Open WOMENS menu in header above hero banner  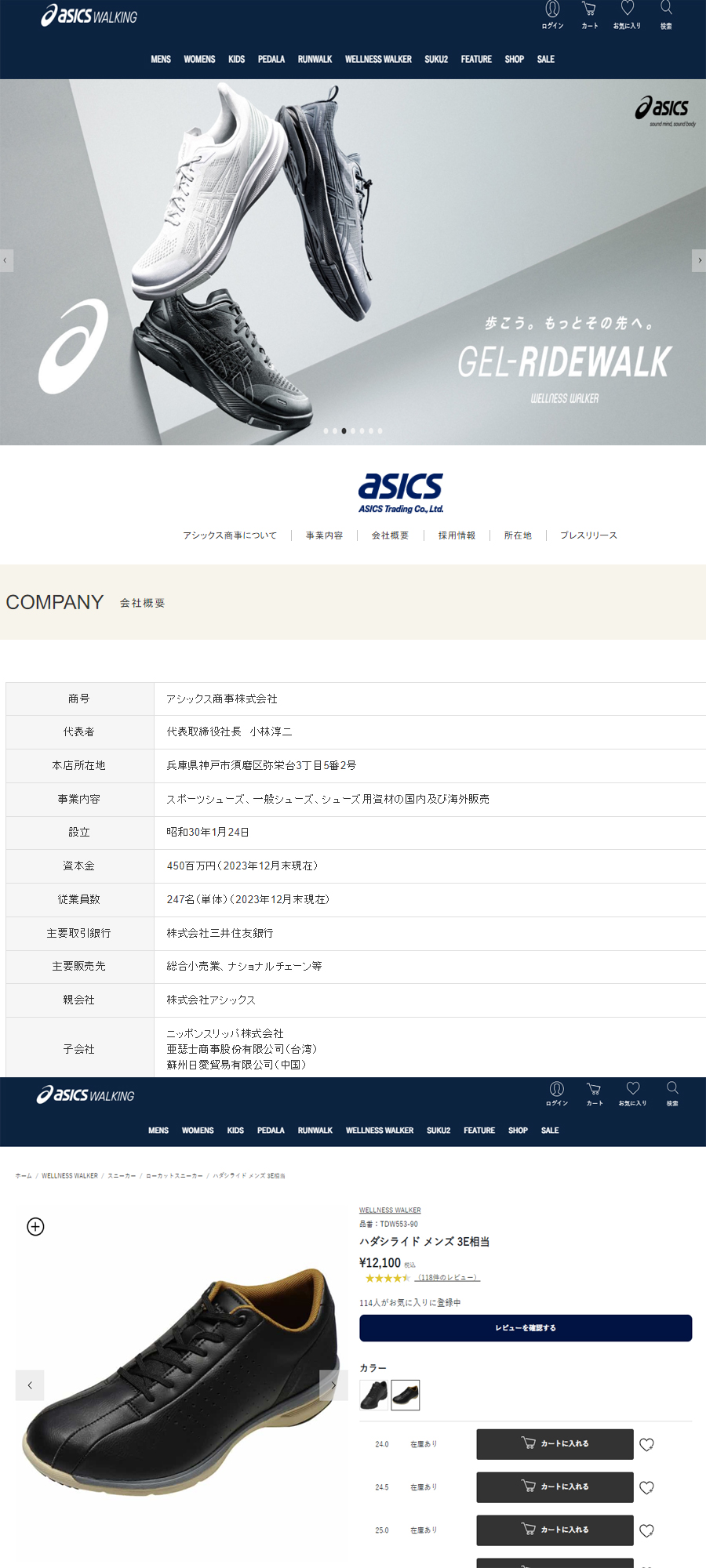point(199,60)
